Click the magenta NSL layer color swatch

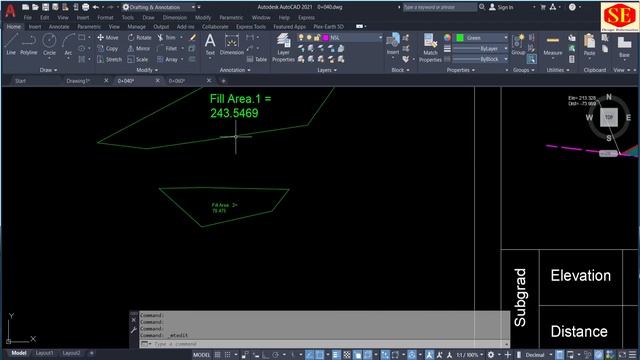[326, 38]
